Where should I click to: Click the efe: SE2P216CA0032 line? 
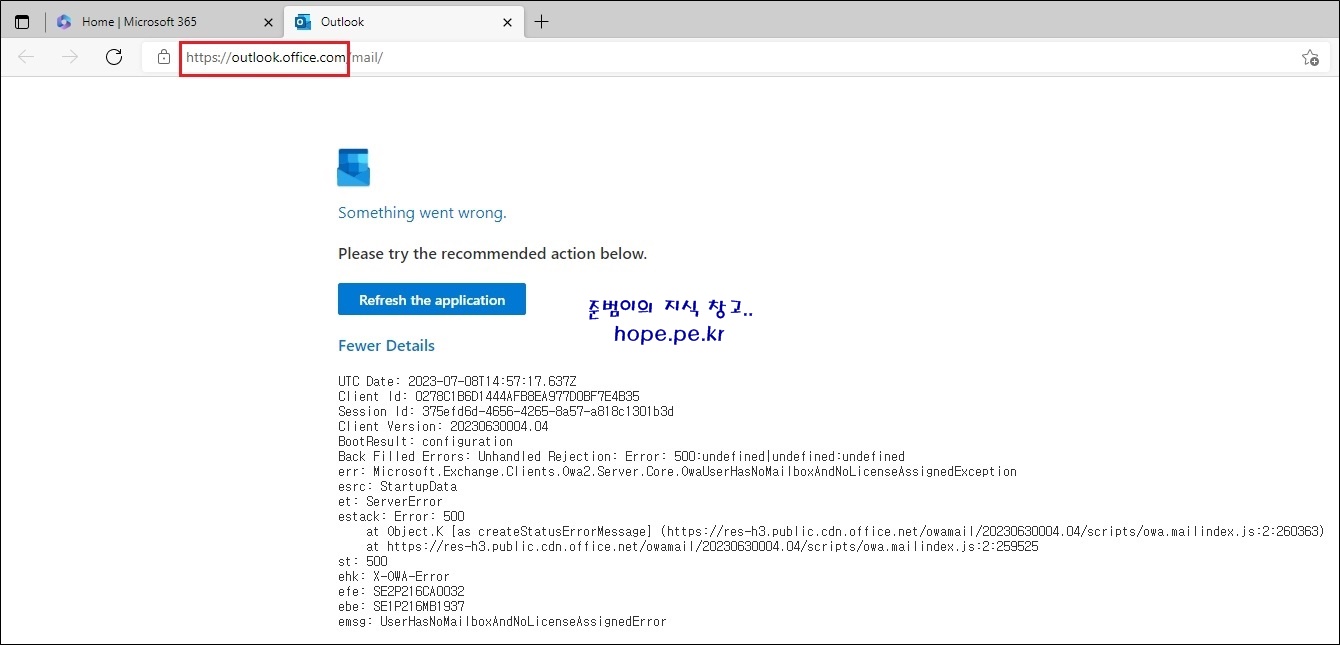pyautogui.click(x=401, y=591)
